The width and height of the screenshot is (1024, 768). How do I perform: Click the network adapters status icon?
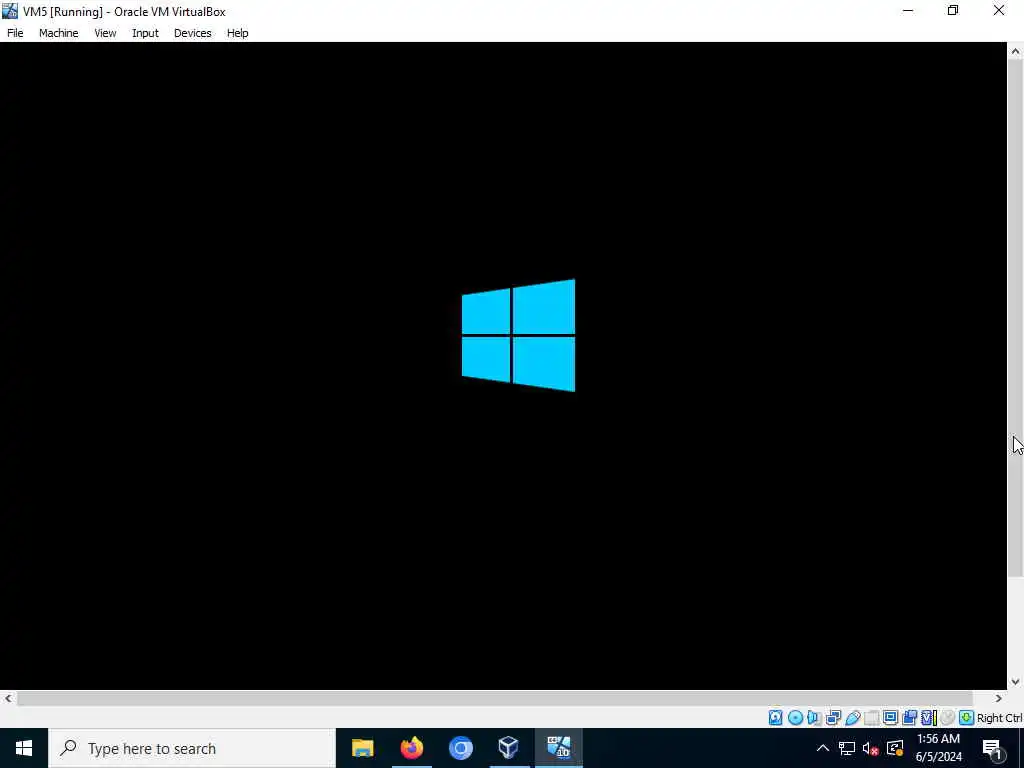[x=833, y=718]
